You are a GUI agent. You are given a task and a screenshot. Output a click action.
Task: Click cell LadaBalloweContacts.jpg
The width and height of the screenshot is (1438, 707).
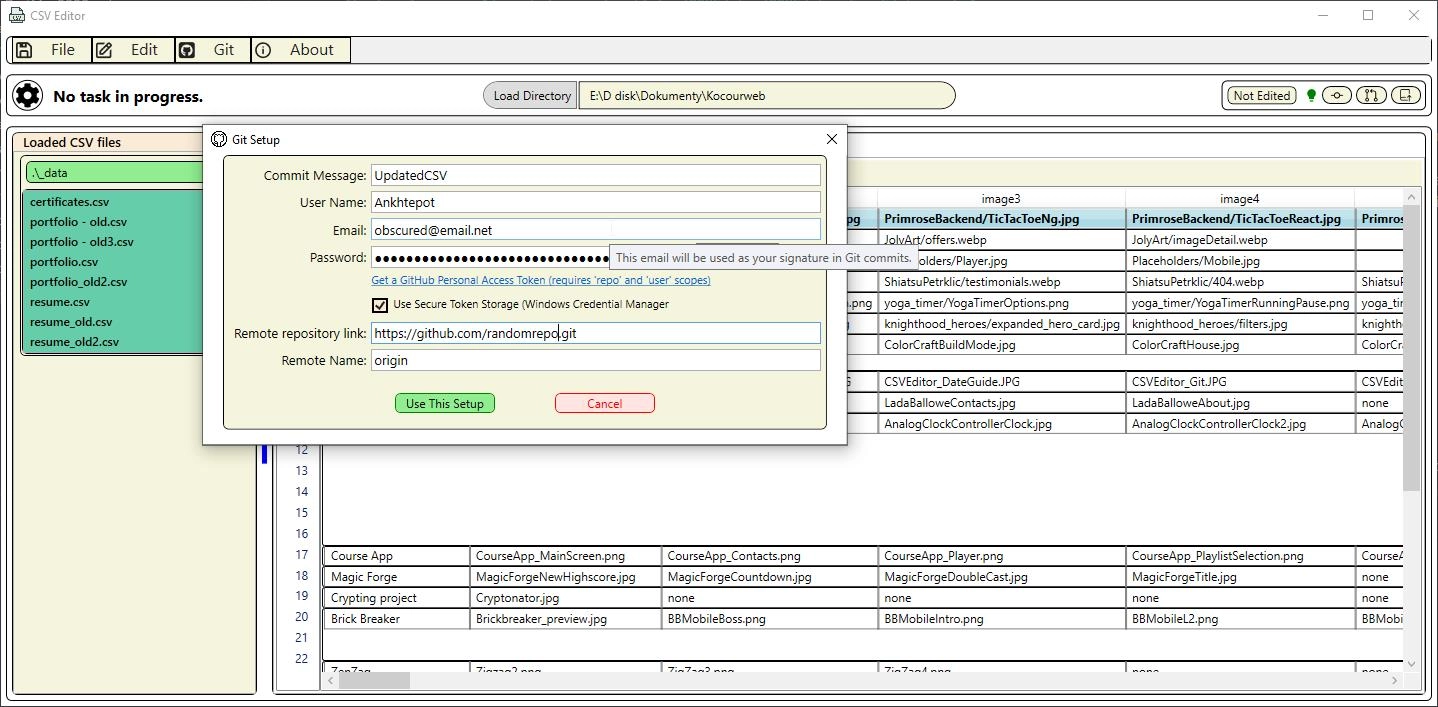[1002, 403]
